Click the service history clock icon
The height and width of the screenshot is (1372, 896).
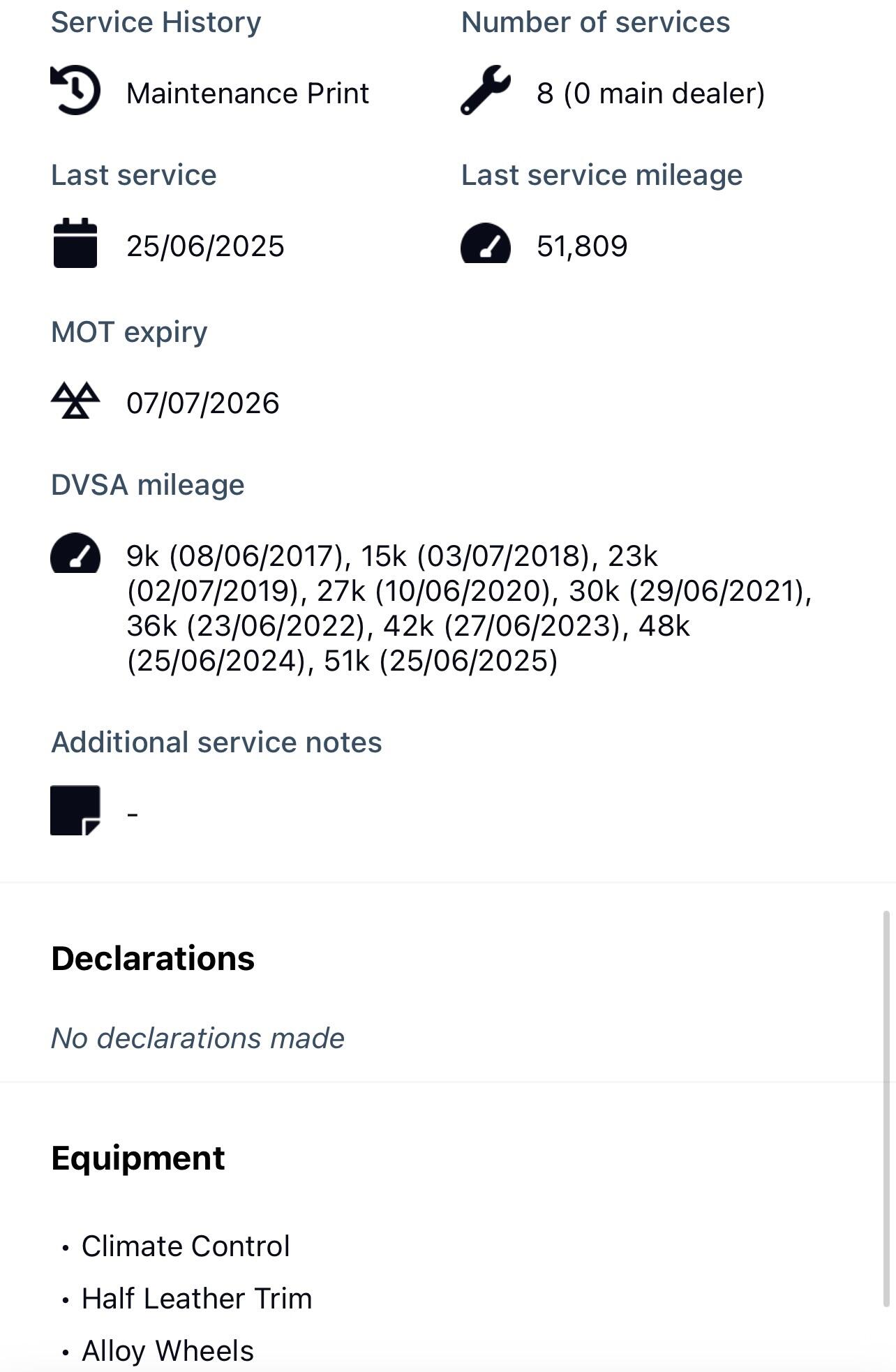(x=75, y=91)
